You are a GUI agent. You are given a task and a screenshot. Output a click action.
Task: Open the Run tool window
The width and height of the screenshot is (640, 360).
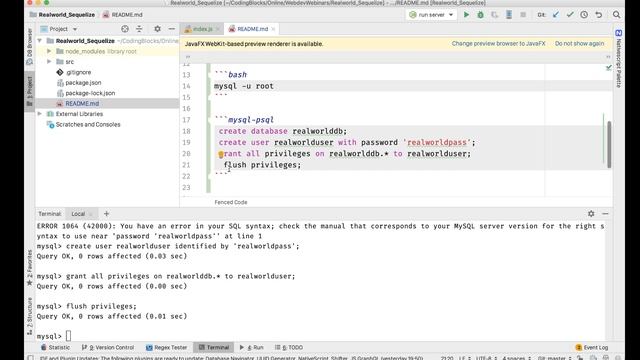tap(251, 347)
